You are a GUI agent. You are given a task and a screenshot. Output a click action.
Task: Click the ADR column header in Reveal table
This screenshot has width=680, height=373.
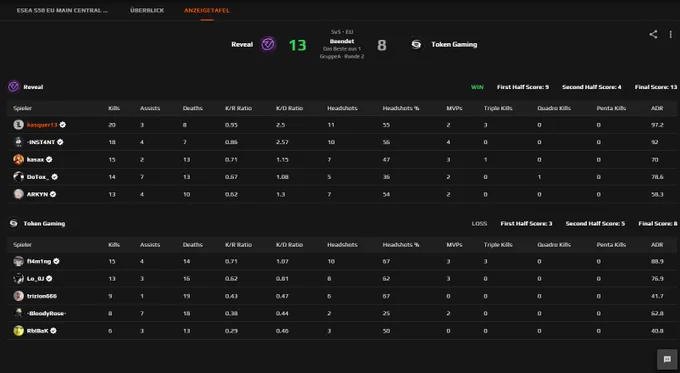(x=657, y=108)
